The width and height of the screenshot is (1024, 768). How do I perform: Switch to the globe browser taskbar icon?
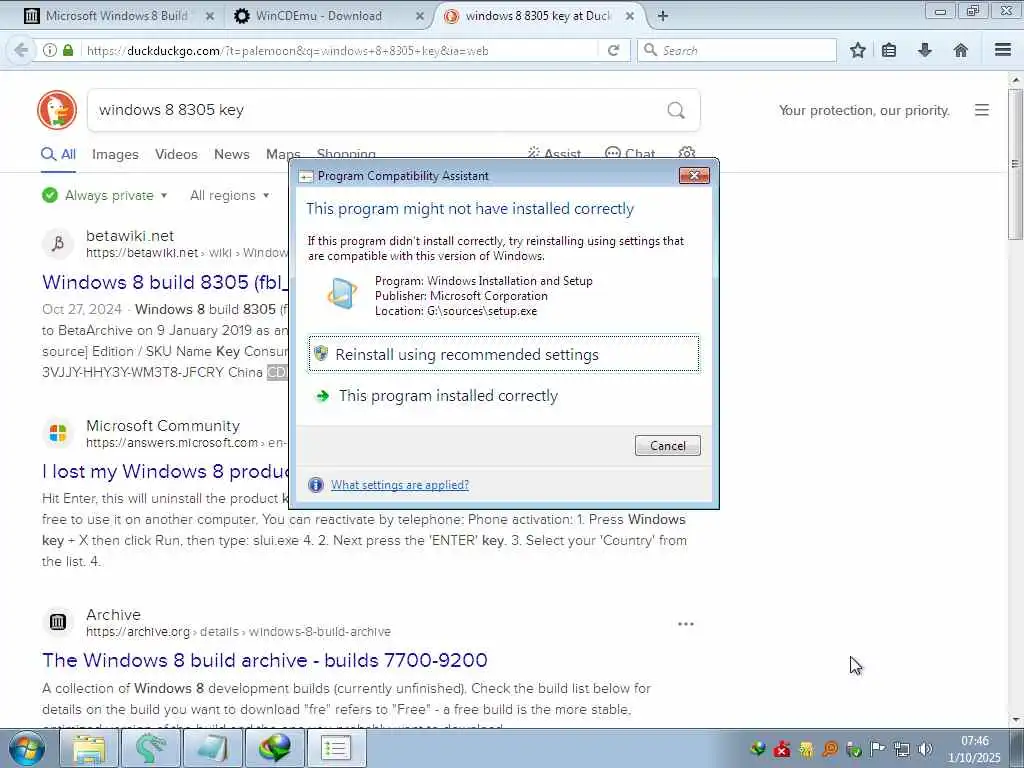pyautogui.click(x=274, y=748)
